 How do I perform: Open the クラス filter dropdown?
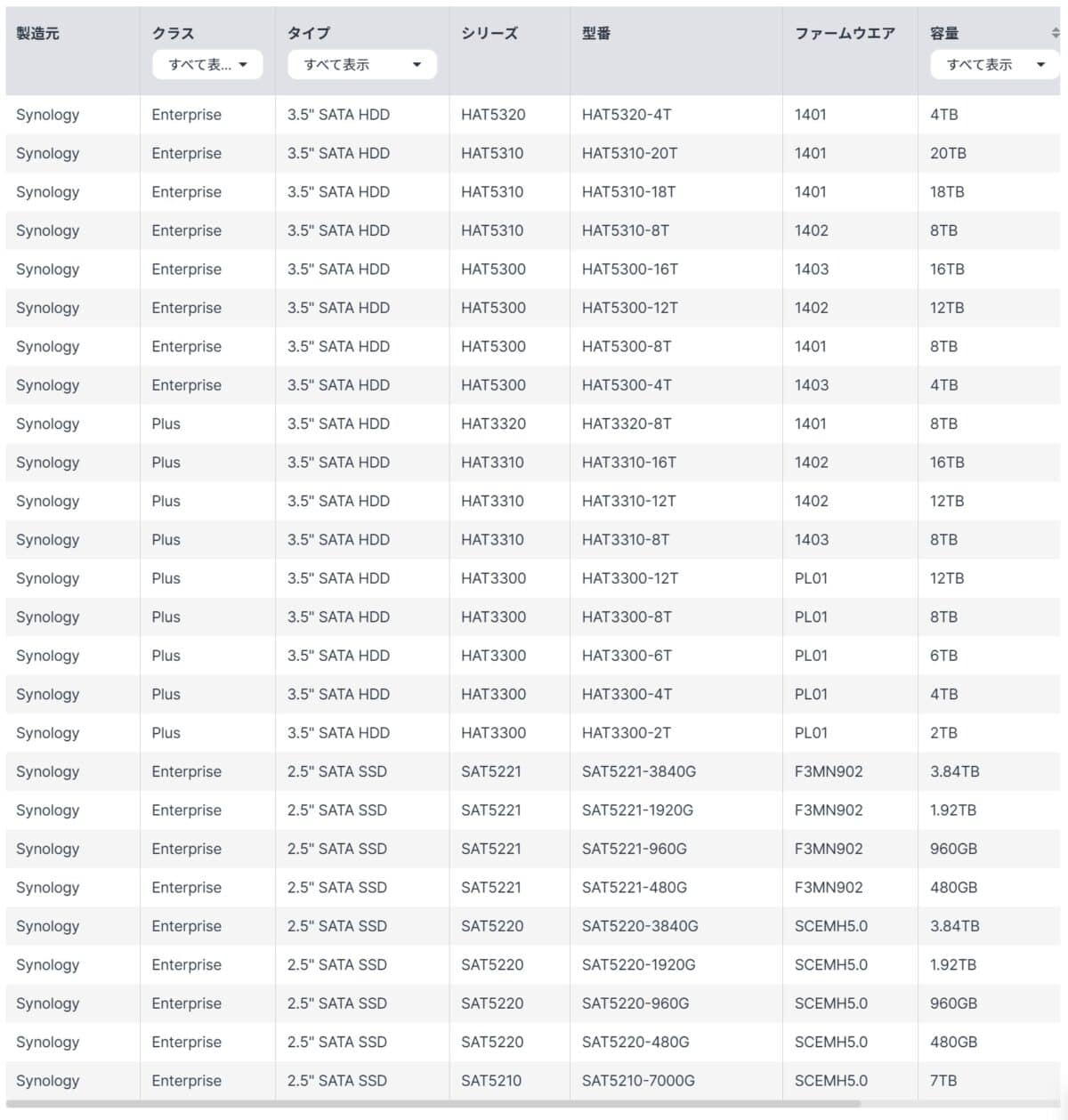point(207,64)
